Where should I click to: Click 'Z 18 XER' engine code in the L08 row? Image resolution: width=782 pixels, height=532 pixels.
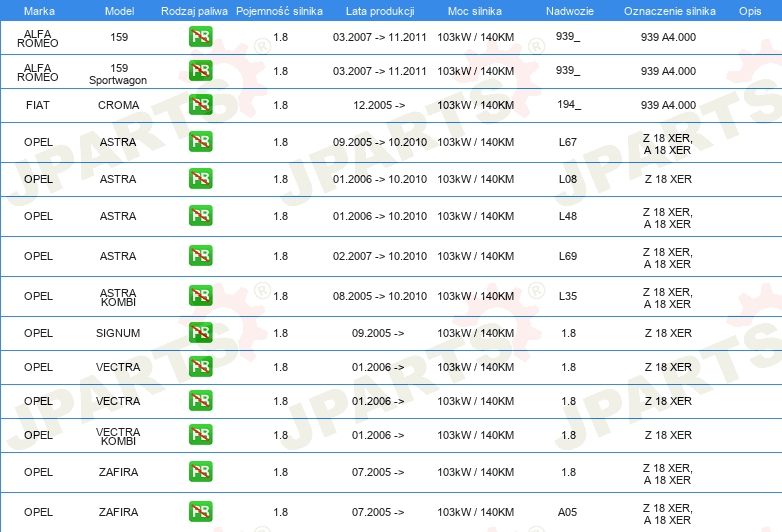(668, 179)
